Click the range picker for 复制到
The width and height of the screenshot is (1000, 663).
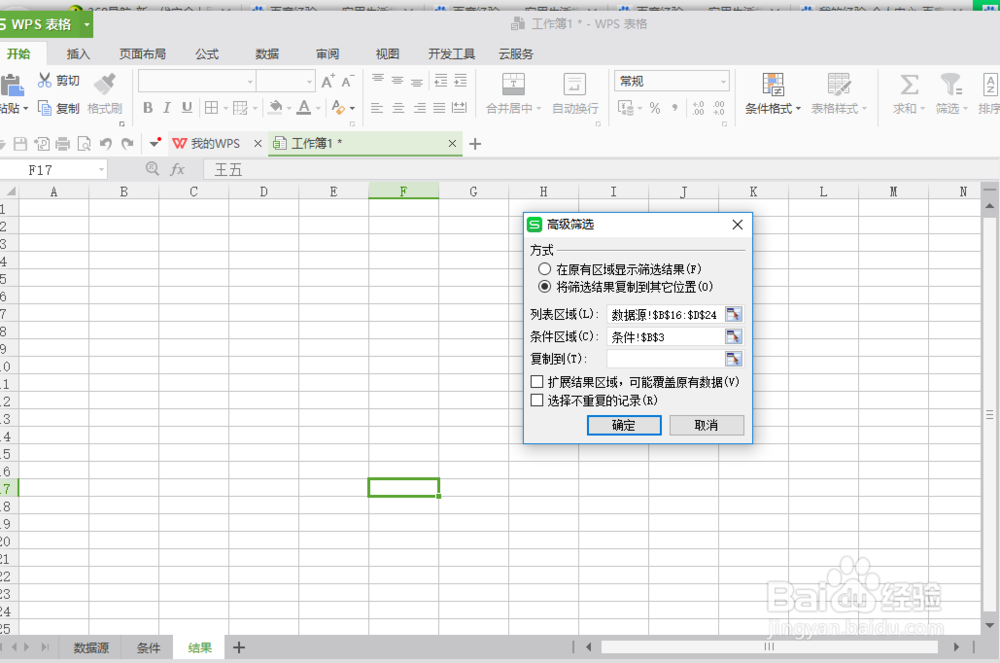(x=733, y=359)
